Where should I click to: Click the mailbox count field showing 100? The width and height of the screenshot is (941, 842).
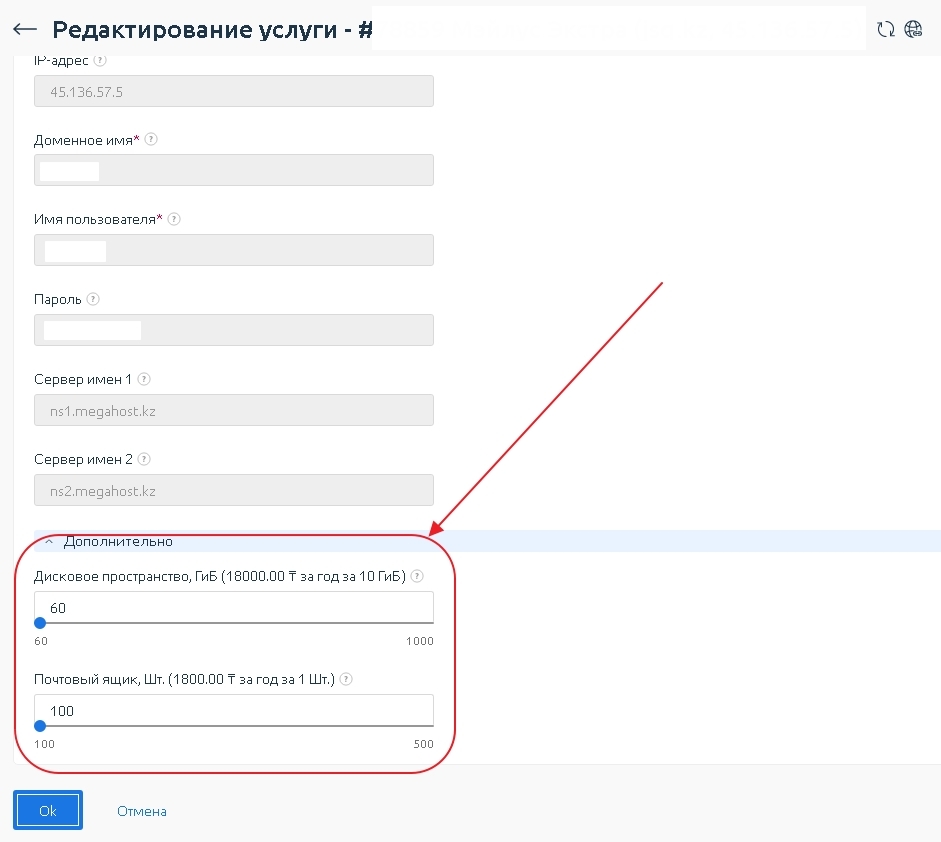[x=234, y=711]
